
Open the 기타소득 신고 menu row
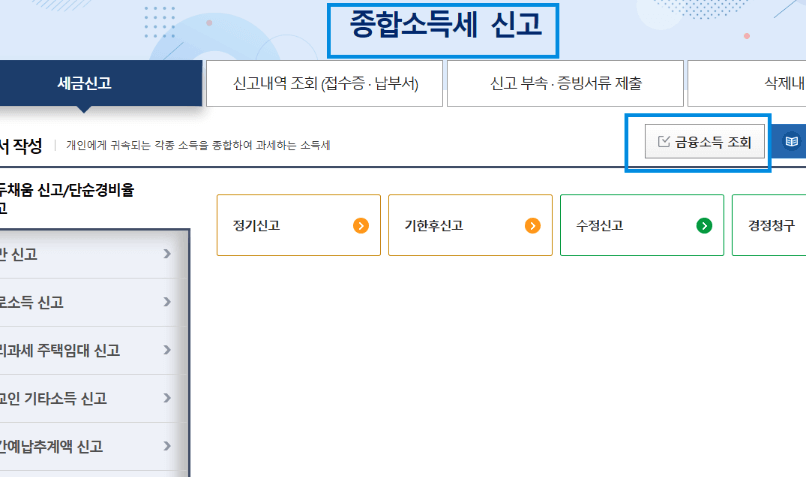tap(93, 398)
